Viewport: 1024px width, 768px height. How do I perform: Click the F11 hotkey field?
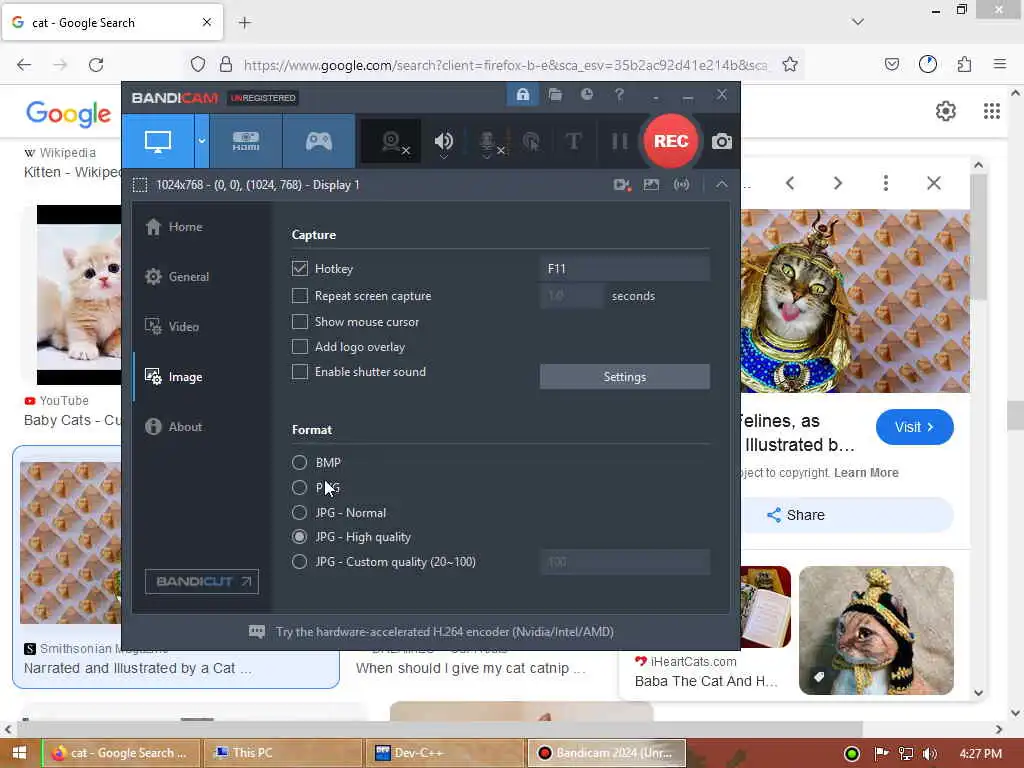click(624, 268)
